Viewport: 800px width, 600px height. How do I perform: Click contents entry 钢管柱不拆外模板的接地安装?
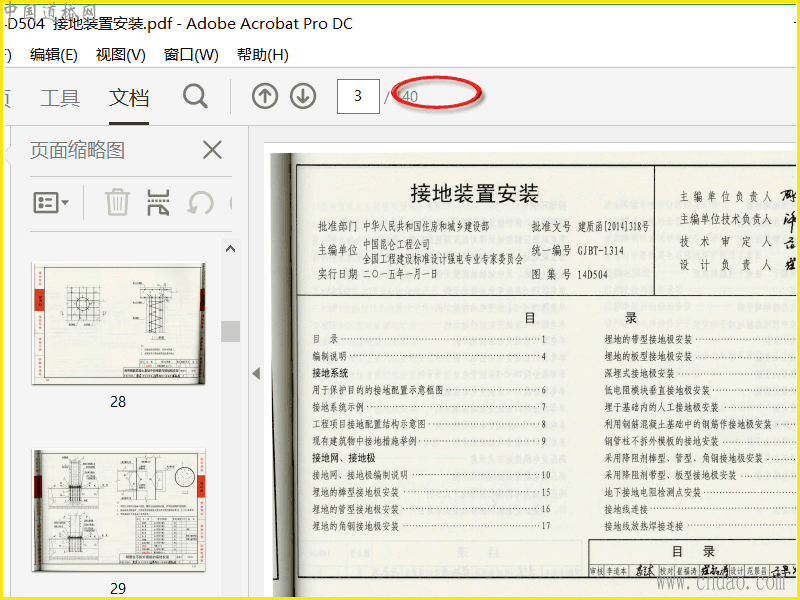click(x=661, y=441)
